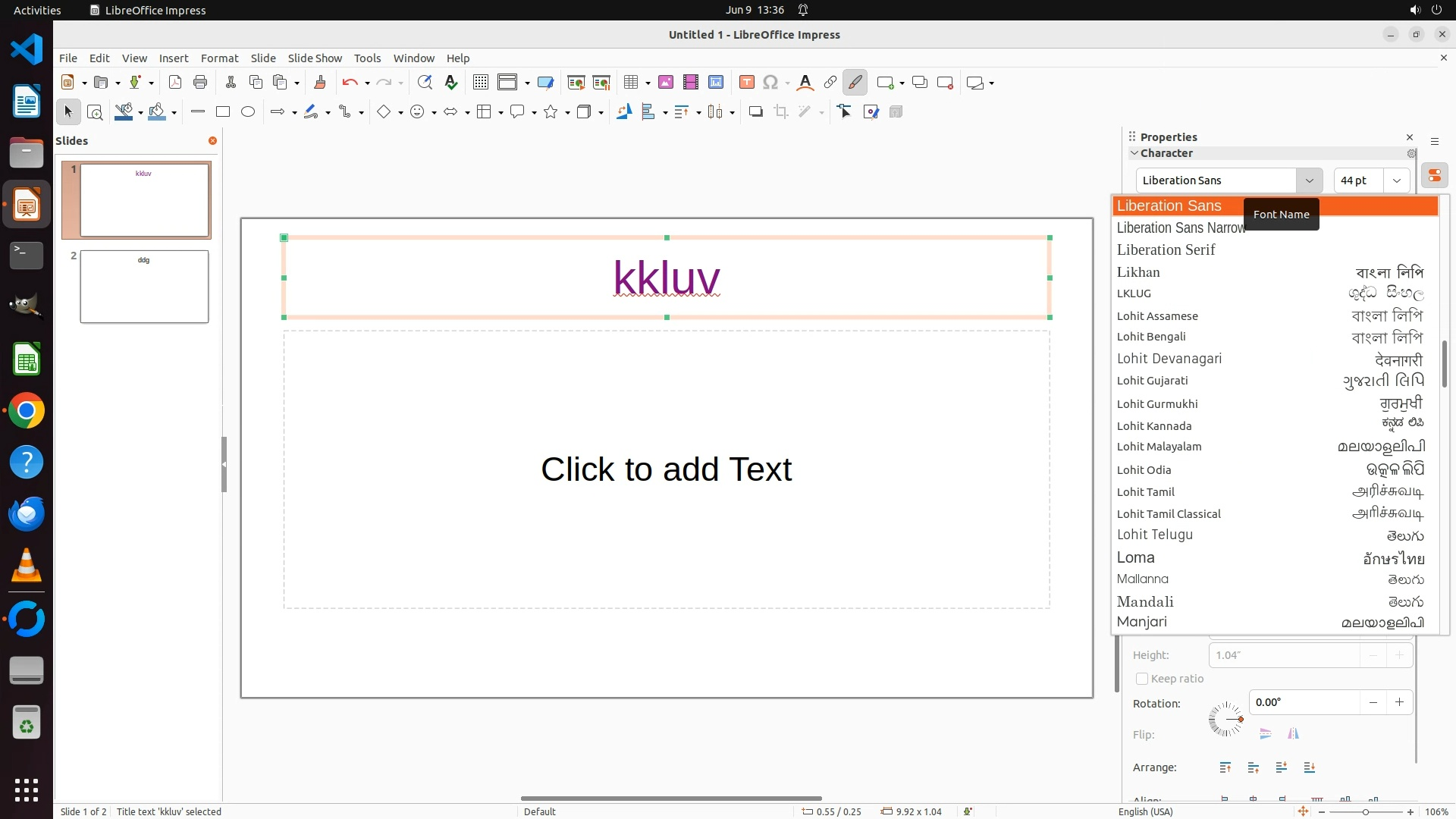
Task: Click the Clone Formatting paintbrush icon
Action: [x=319, y=83]
